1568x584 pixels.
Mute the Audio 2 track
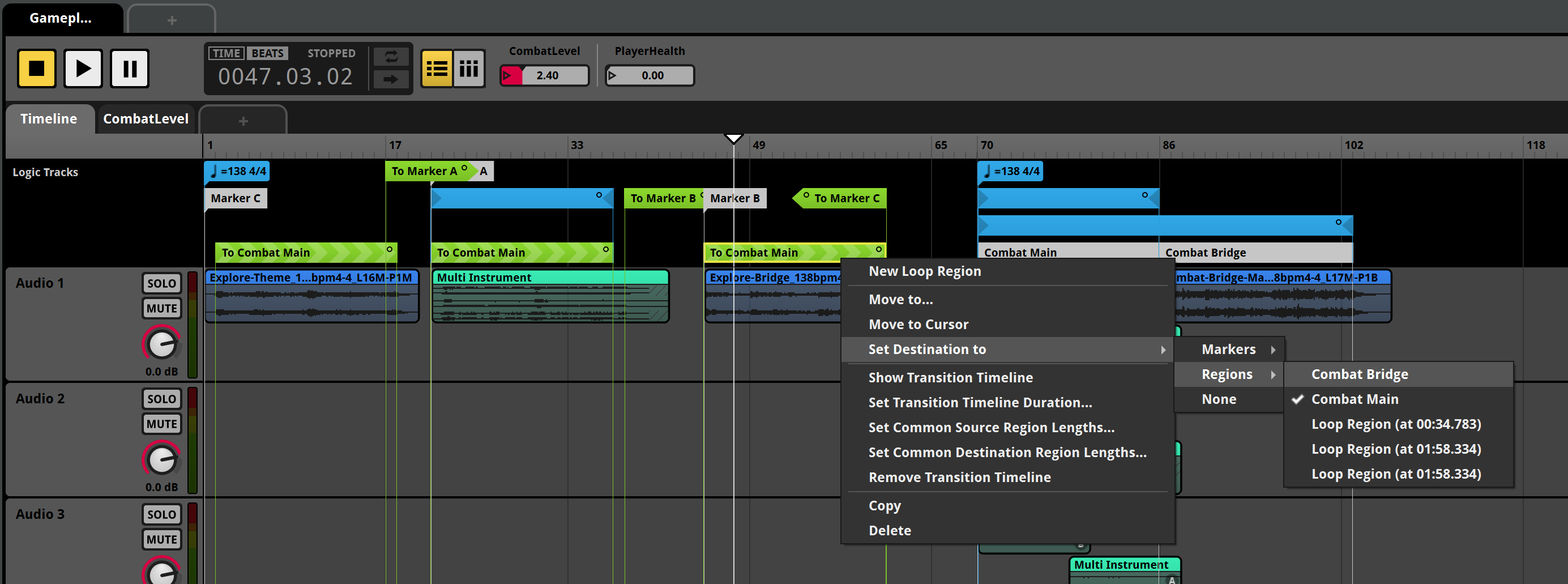point(161,424)
